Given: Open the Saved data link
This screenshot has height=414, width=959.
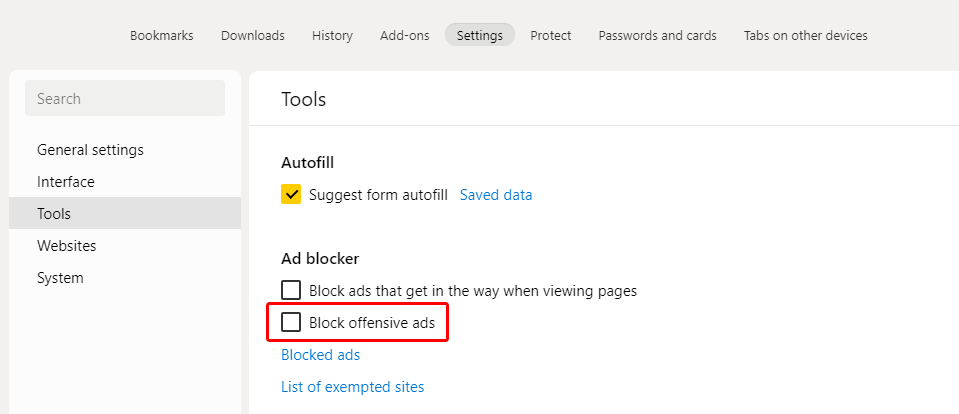Looking at the screenshot, I should point(495,195).
